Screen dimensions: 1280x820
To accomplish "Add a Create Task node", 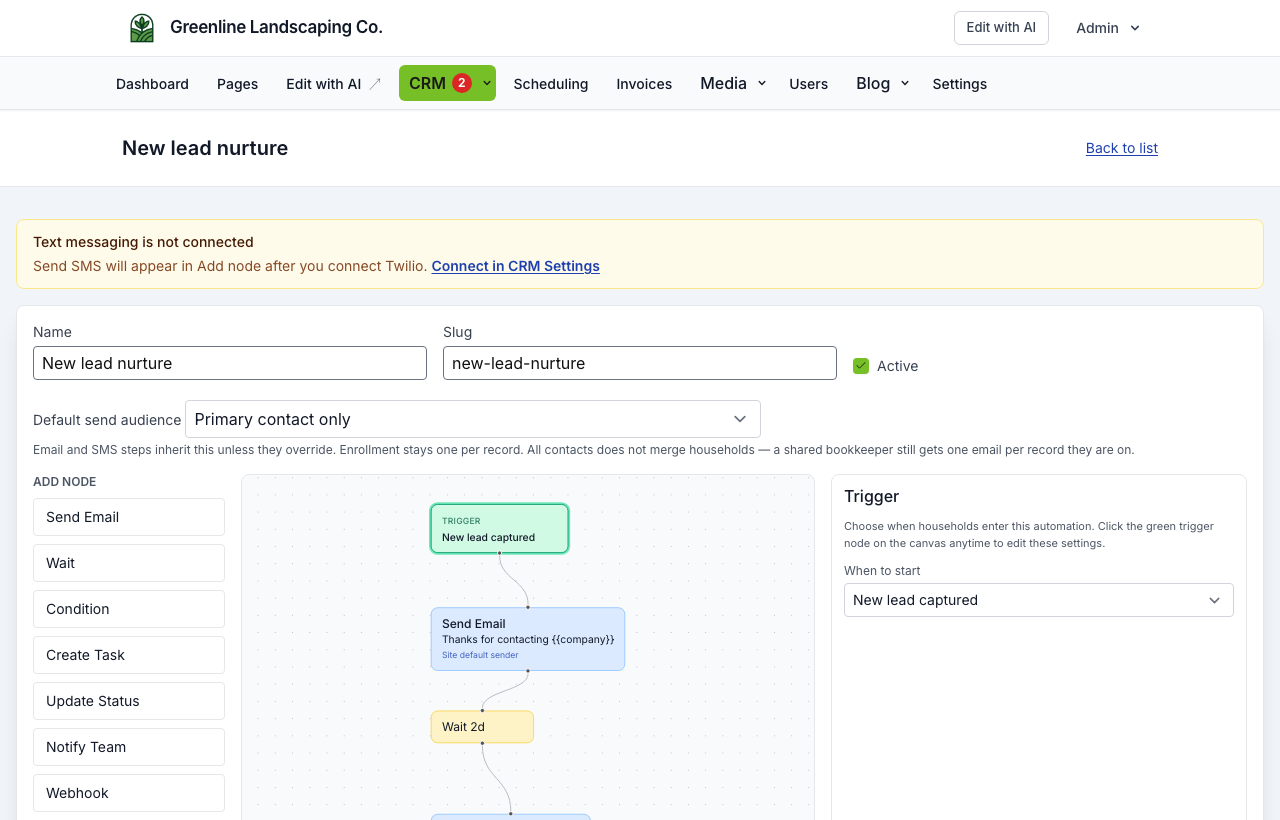I will coord(129,655).
